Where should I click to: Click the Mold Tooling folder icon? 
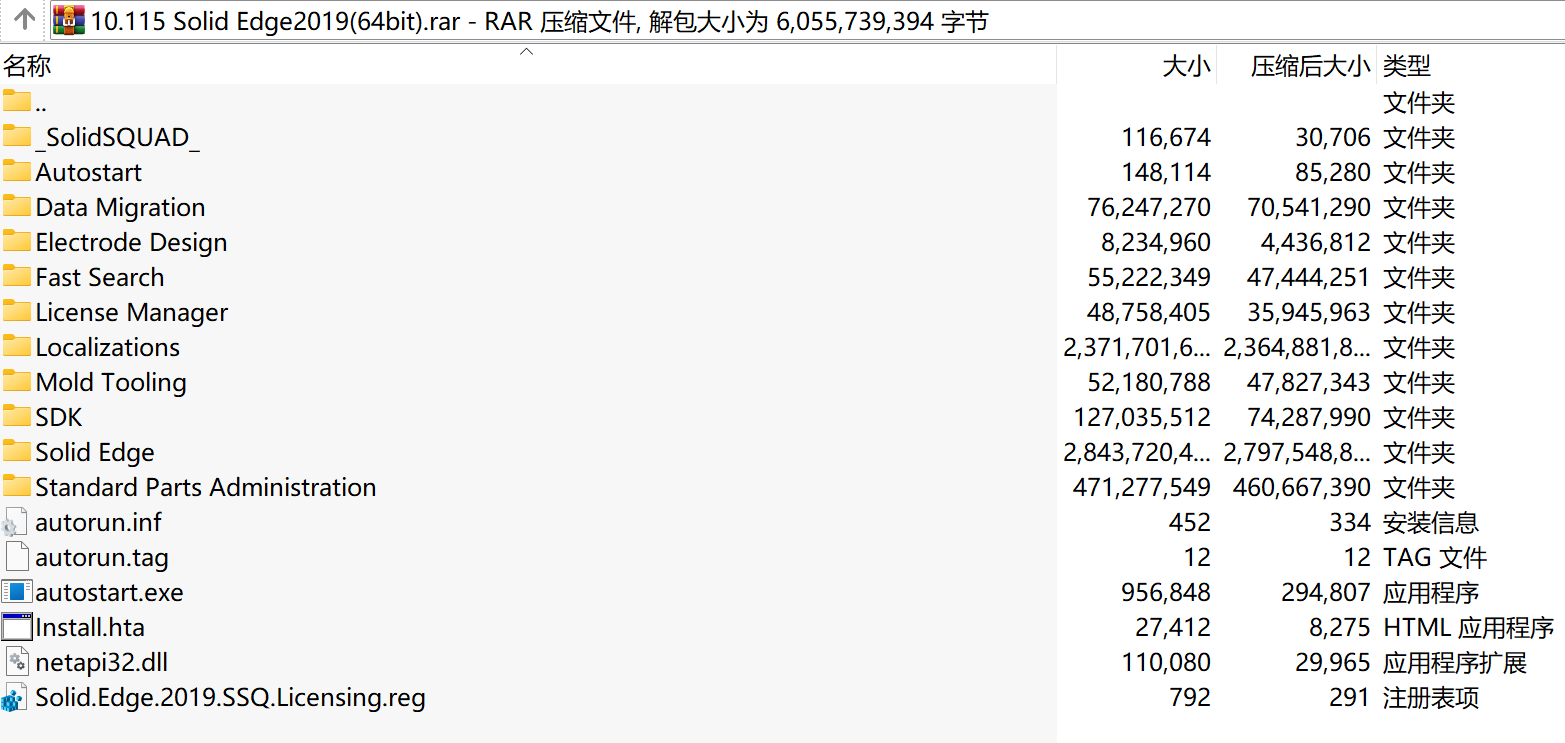pyautogui.click(x=17, y=382)
